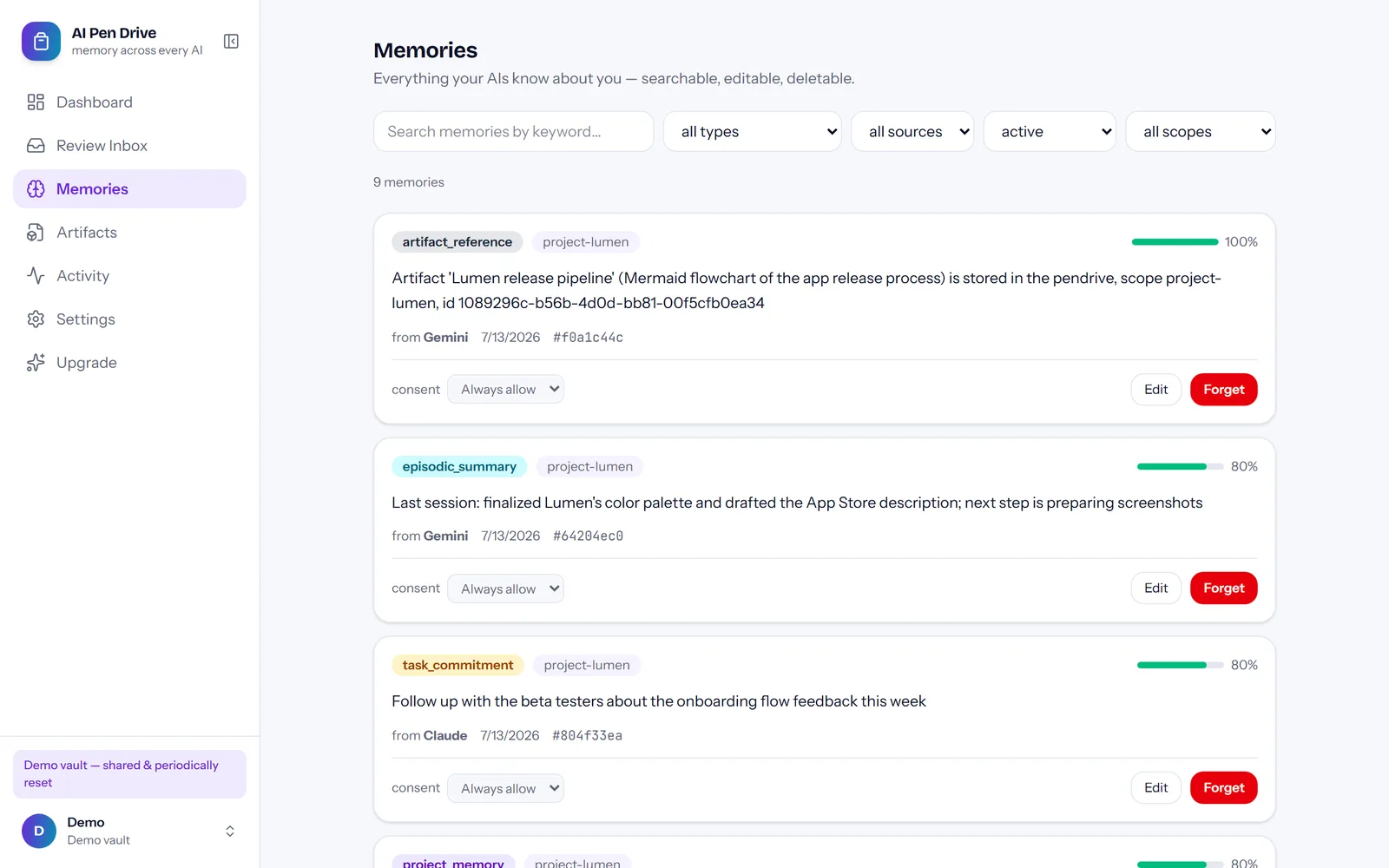Change consent for the artifact_reference memory
Image resolution: width=1389 pixels, height=868 pixels.
[x=505, y=390]
